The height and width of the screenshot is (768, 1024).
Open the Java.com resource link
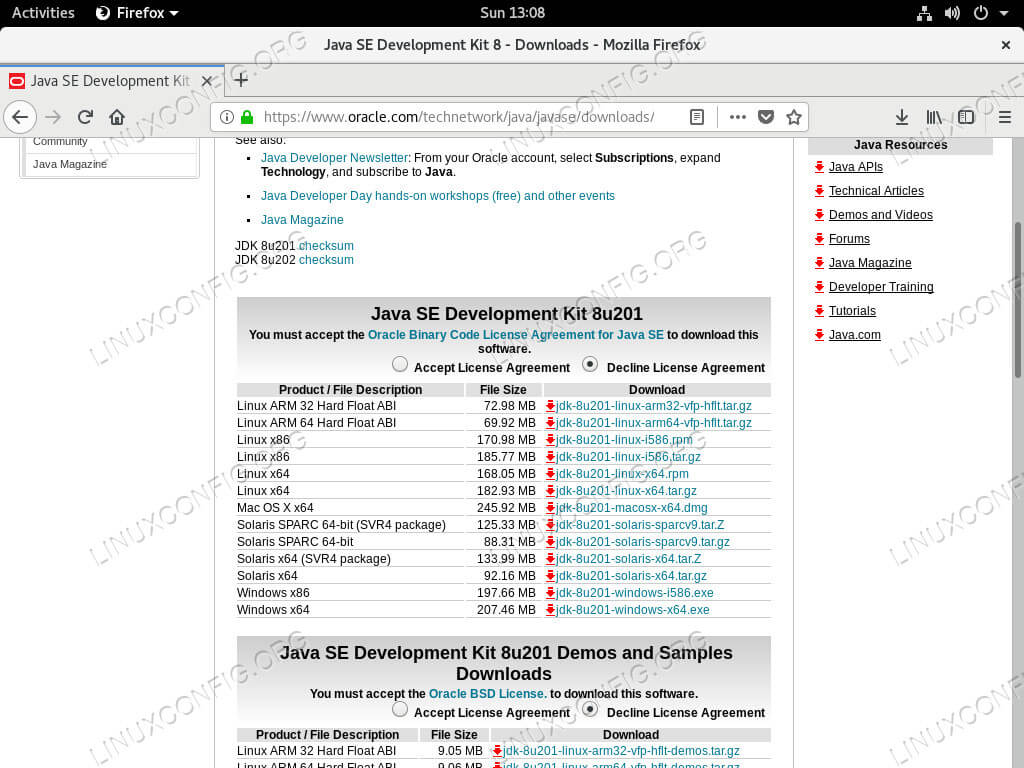pos(854,335)
